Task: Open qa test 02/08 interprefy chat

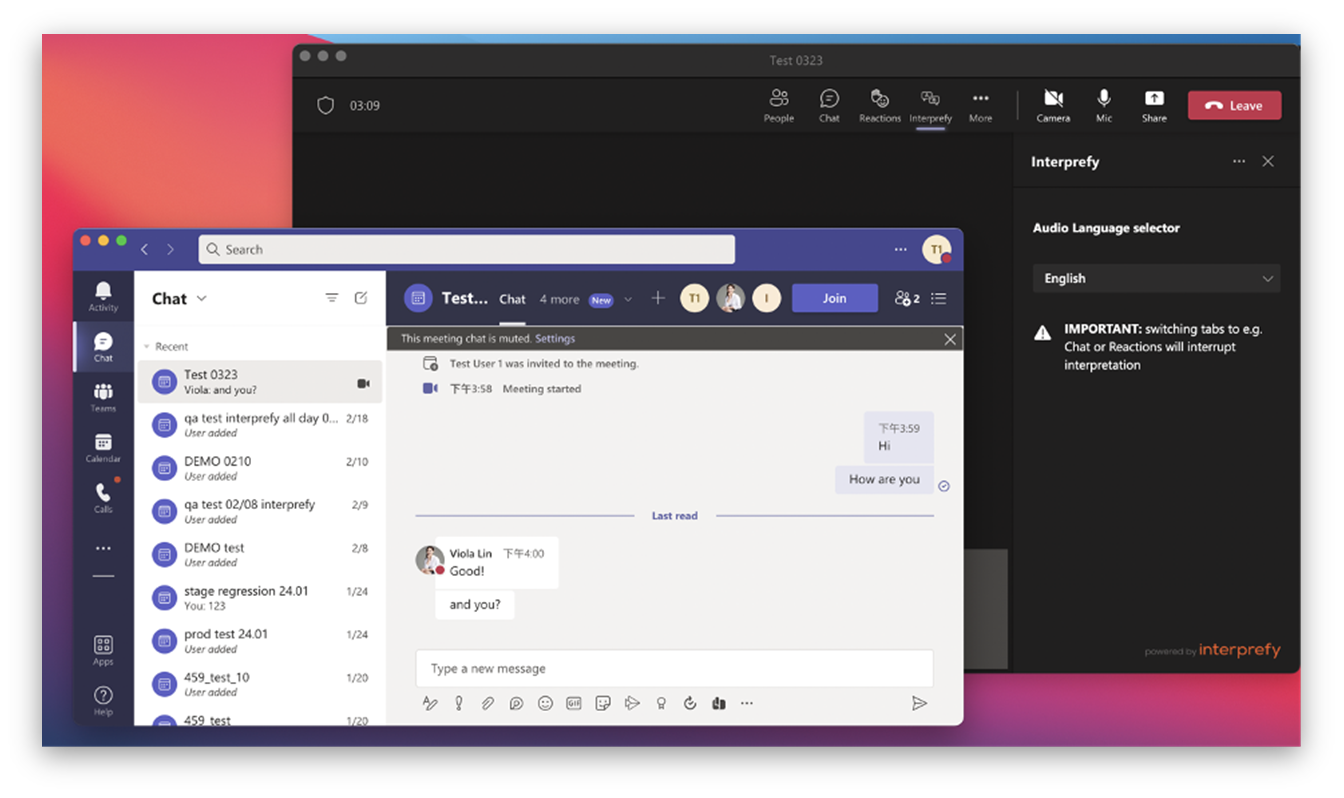Action: tap(259, 511)
